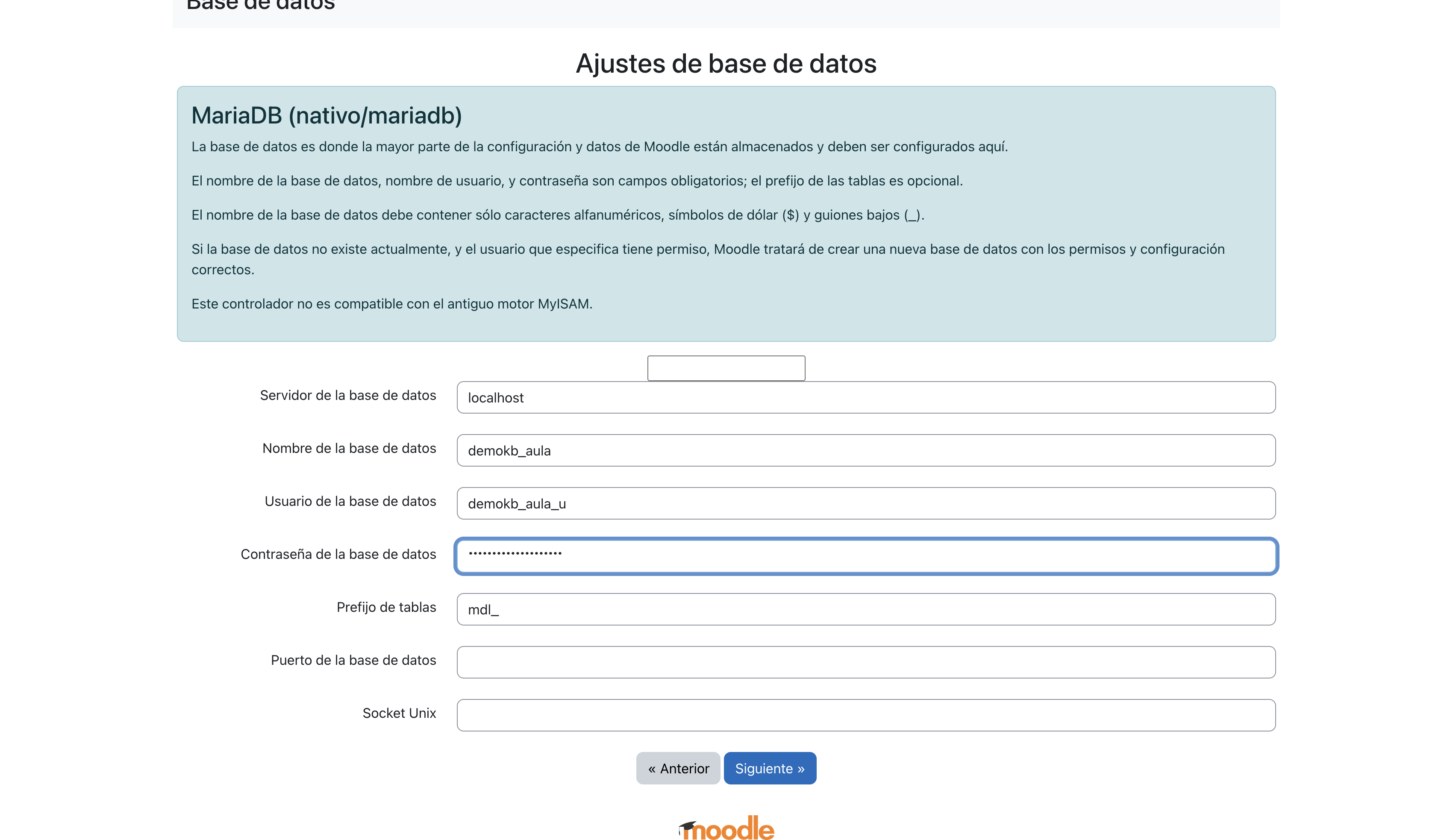Click the 'Socket Unix' label
Image resolution: width=1453 pixels, height=840 pixels.
coord(399,714)
